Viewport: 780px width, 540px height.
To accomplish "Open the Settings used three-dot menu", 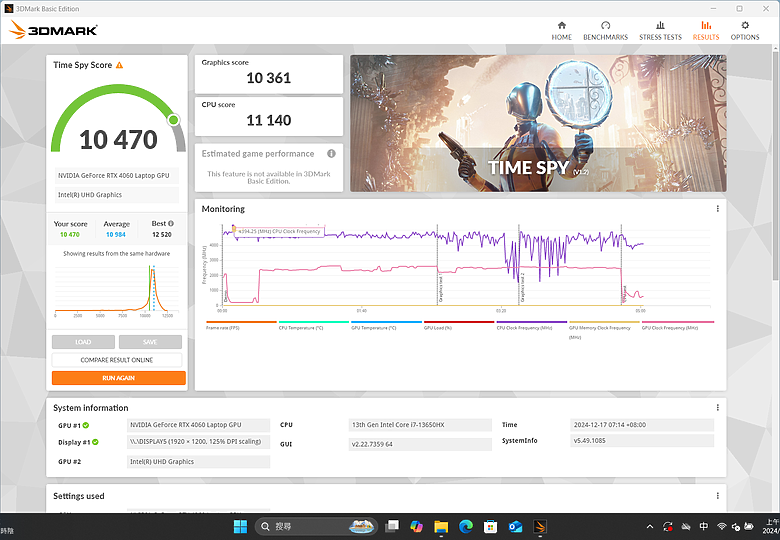I will coord(717,496).
